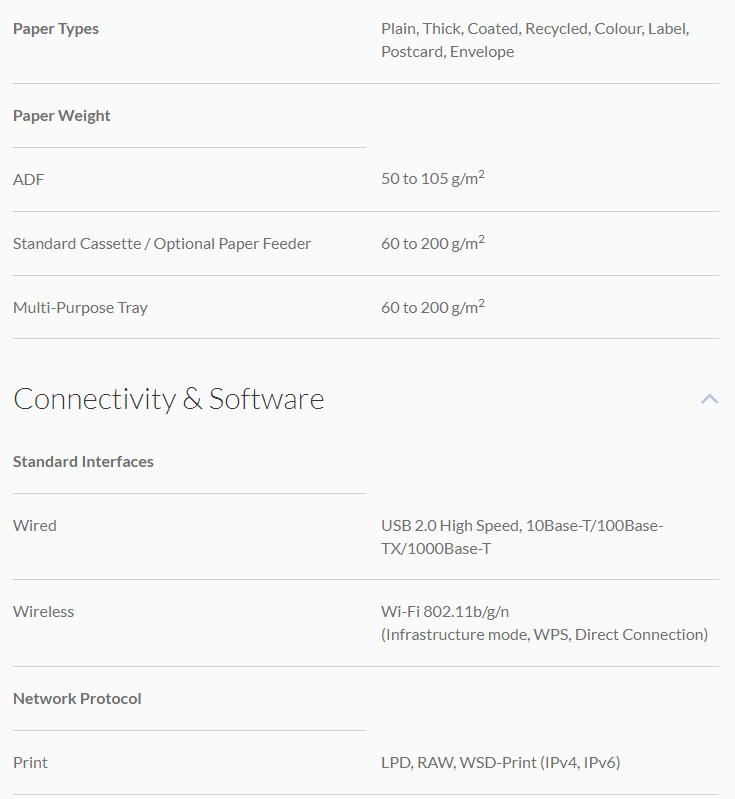Click the ADF 50 to 105 g/m² value

pyautogui.click(x=432, y=180)
